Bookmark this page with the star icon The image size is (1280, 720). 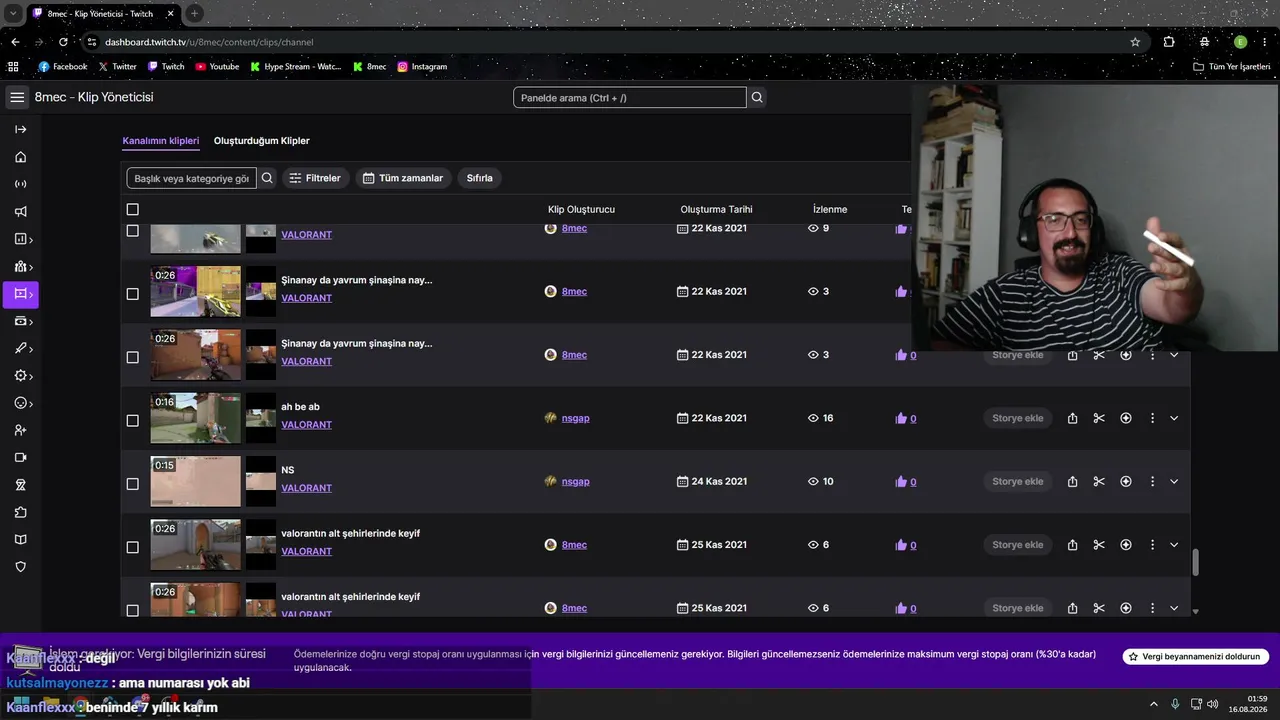click(x=1135, y=42)
